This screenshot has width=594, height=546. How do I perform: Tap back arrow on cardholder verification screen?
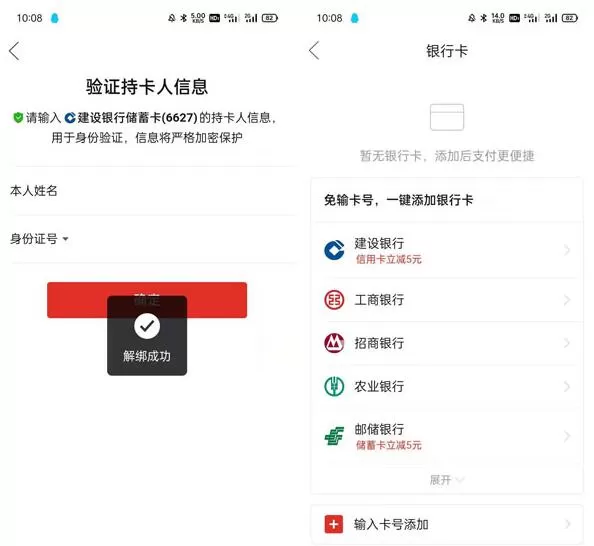14,51
